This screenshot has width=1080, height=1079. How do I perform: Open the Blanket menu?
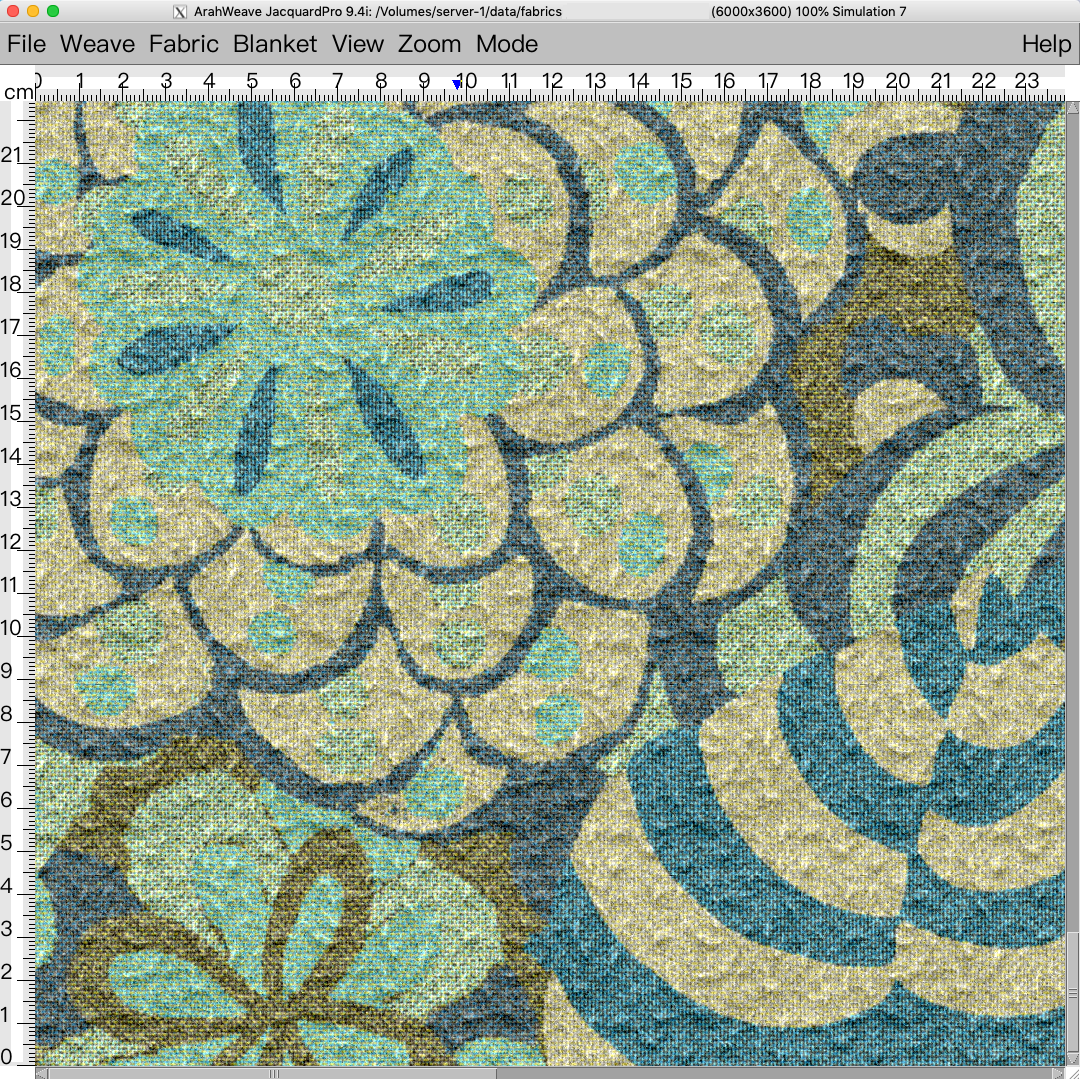pyautogui.click(x=275, y=44)
